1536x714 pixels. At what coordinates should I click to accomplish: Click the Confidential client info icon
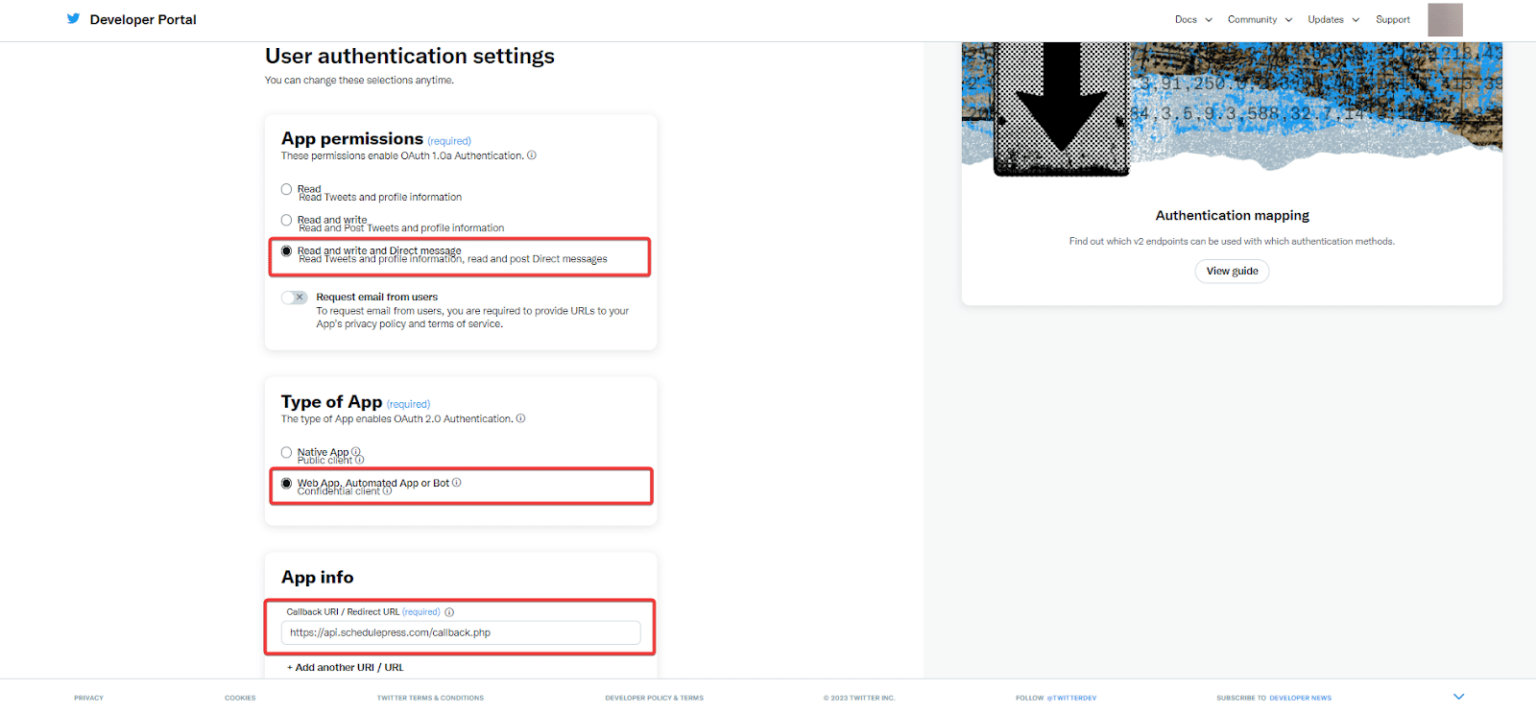click(387, 491)
